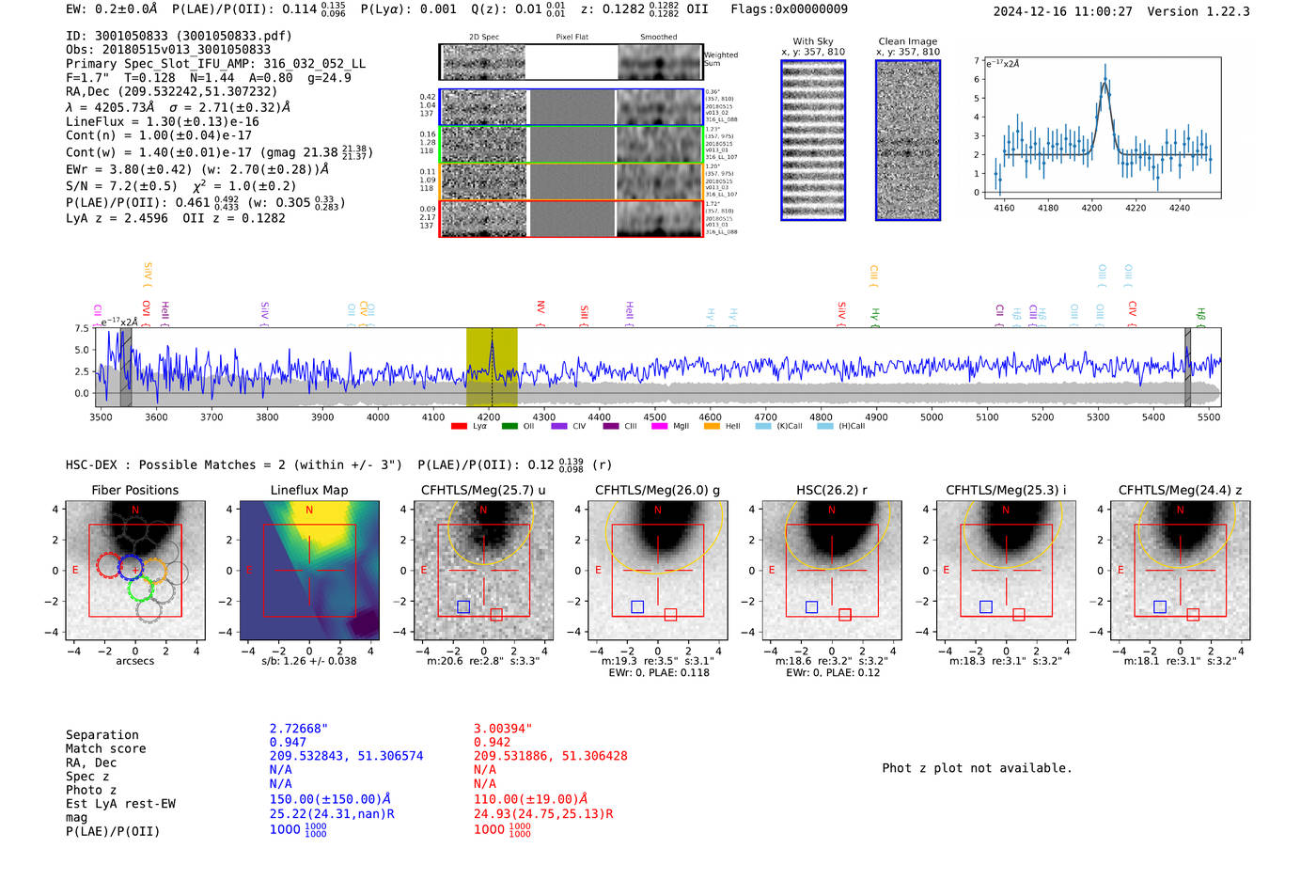This screenshot has height=896, width=1316.
Task: Click small red match square in u-band cutout
Action: click(x=496, y=614)
